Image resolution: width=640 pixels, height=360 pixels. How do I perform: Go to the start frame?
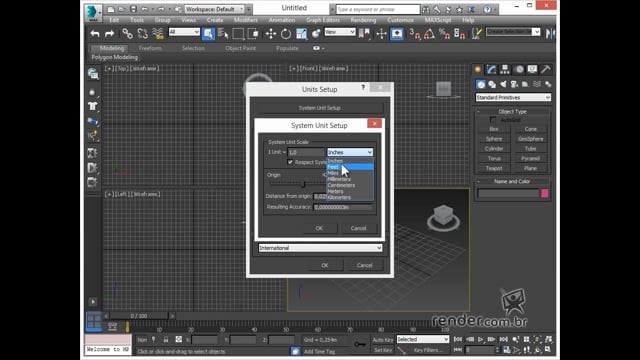coord(458,339)
